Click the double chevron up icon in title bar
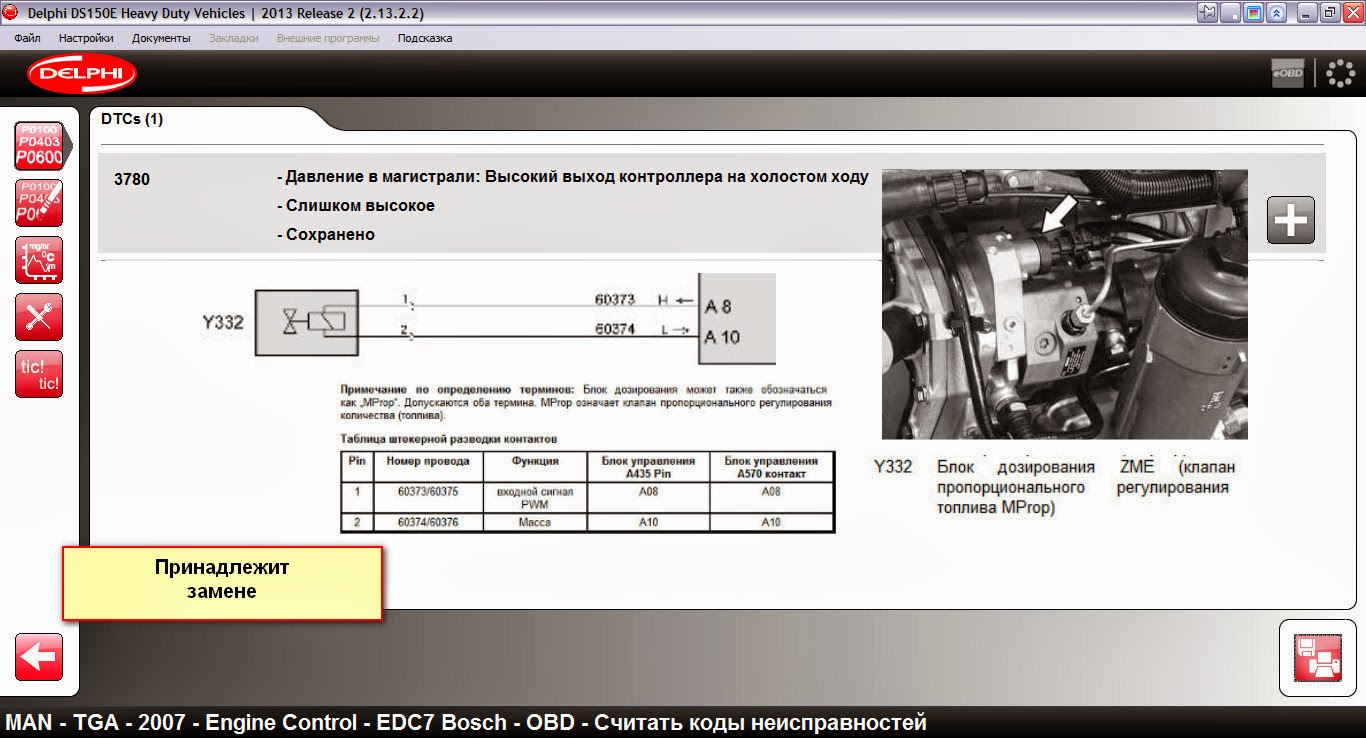The width and height of the screenshot is (1366, 738). (x=1276, y=12)
